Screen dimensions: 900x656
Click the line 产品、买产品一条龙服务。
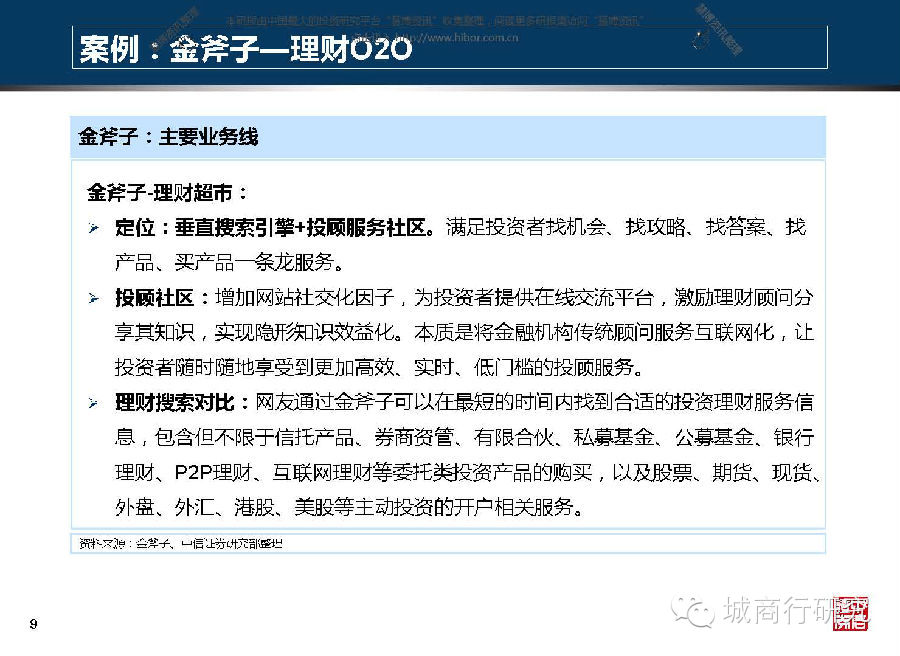click(x=230, y=262)
